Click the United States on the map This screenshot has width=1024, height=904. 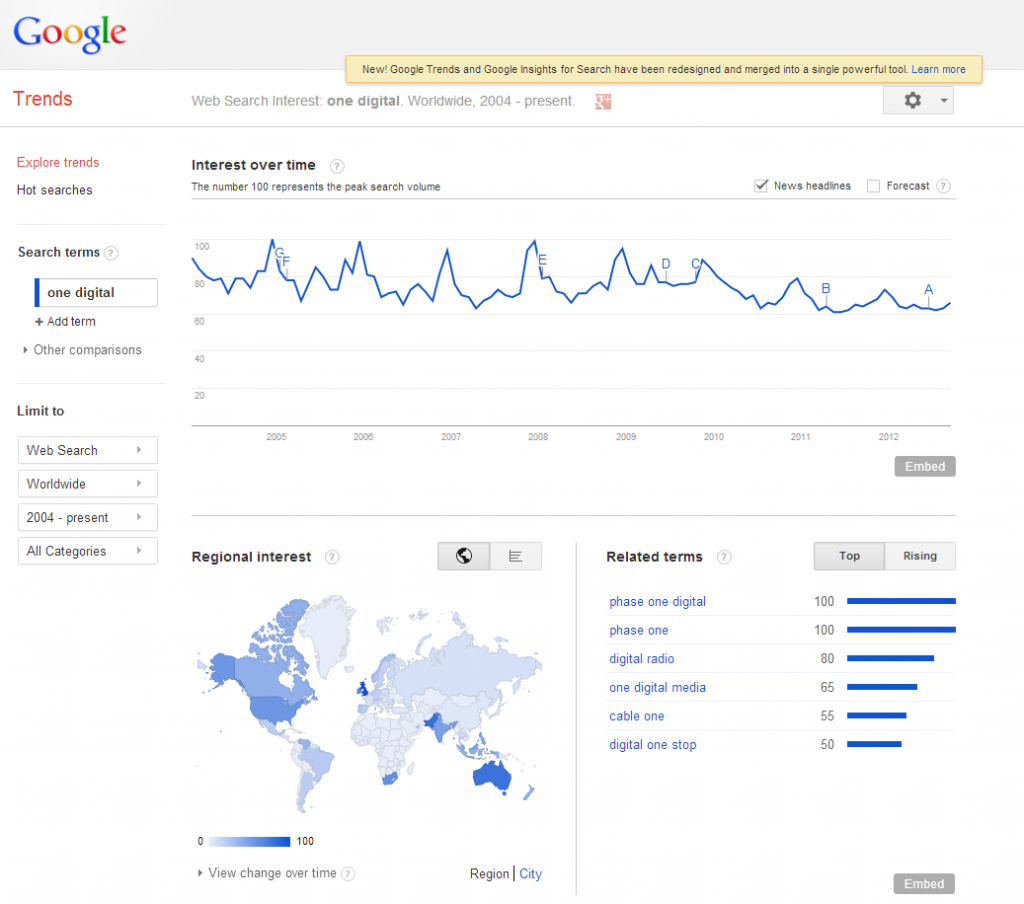tap(274, 707)
